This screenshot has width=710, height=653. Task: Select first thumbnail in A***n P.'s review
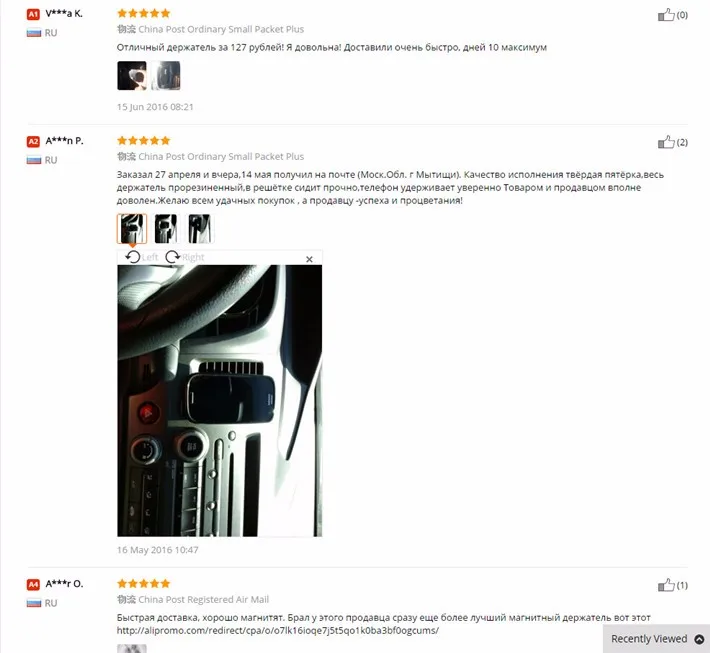[x=132, y=229]
